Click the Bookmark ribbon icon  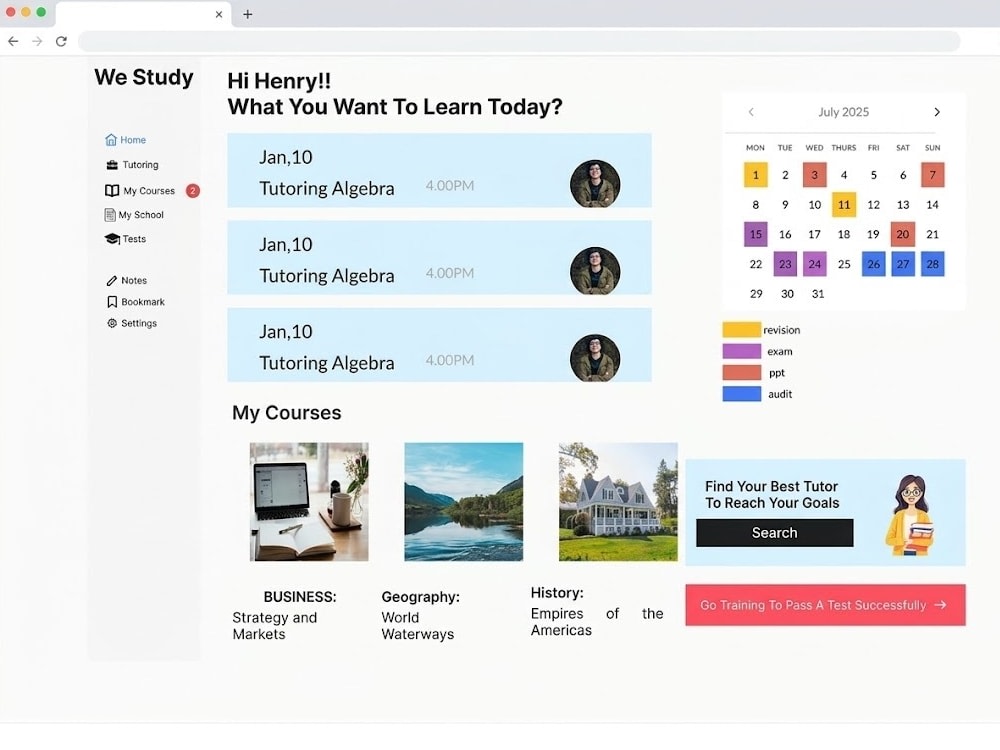[x=112, y=302]
